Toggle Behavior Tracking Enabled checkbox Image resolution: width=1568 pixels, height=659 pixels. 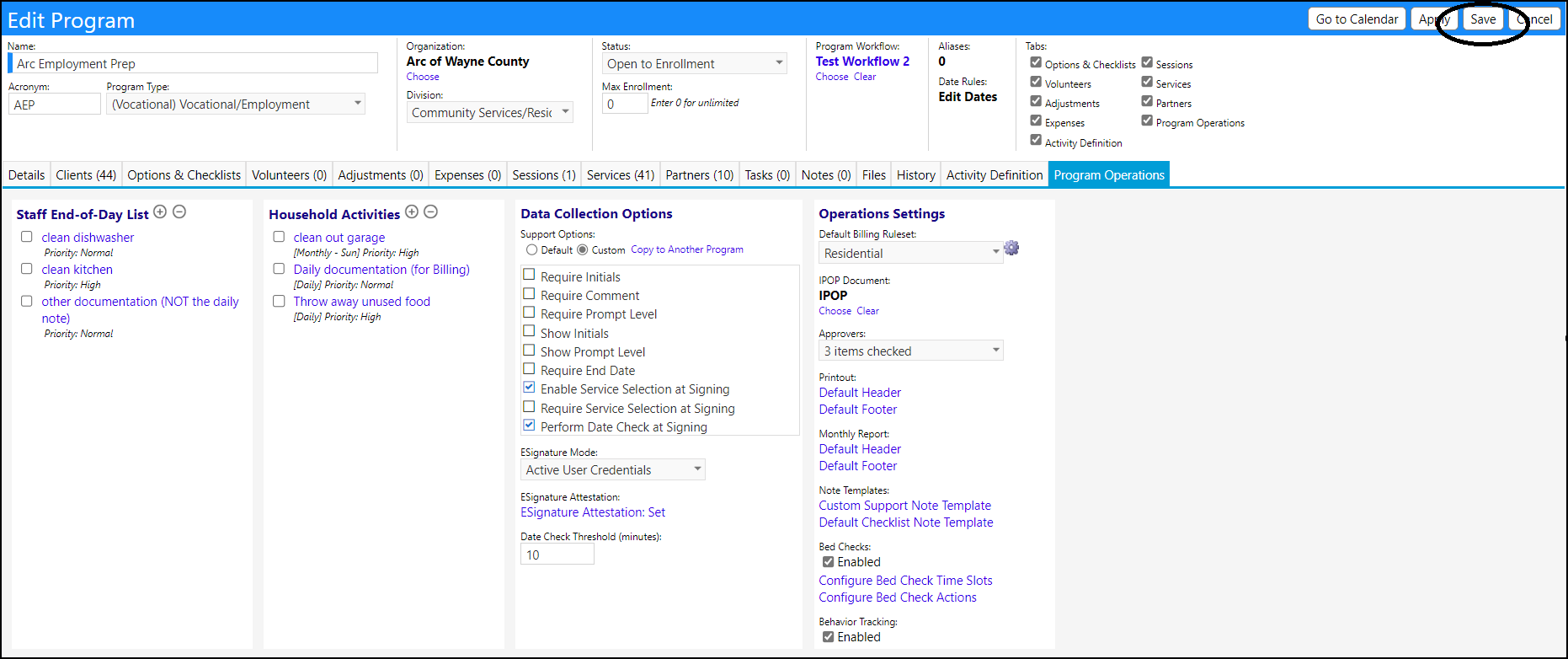pos(828,637)
